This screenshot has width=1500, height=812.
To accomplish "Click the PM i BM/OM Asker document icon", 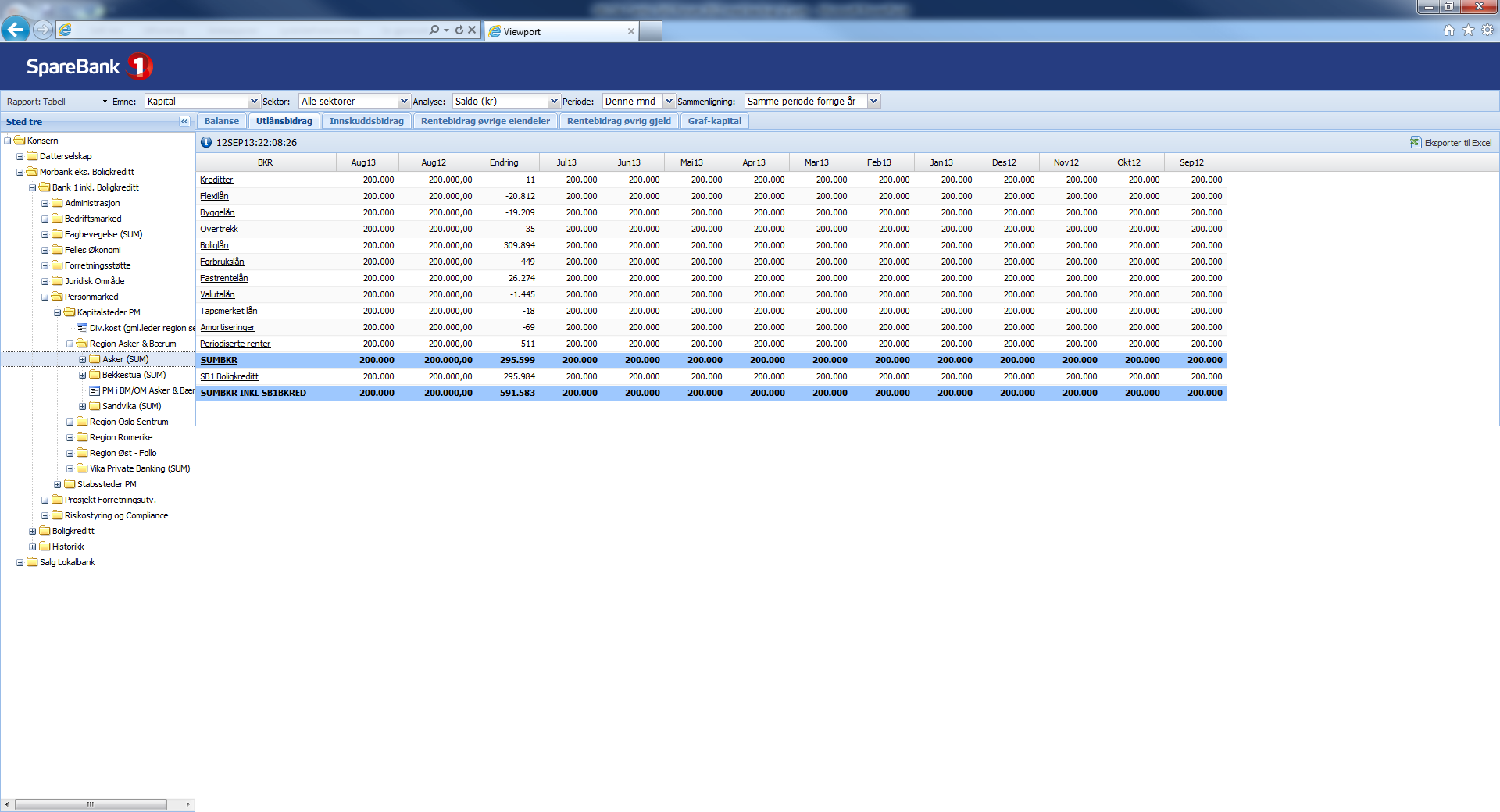I will (x=95, y=390).
